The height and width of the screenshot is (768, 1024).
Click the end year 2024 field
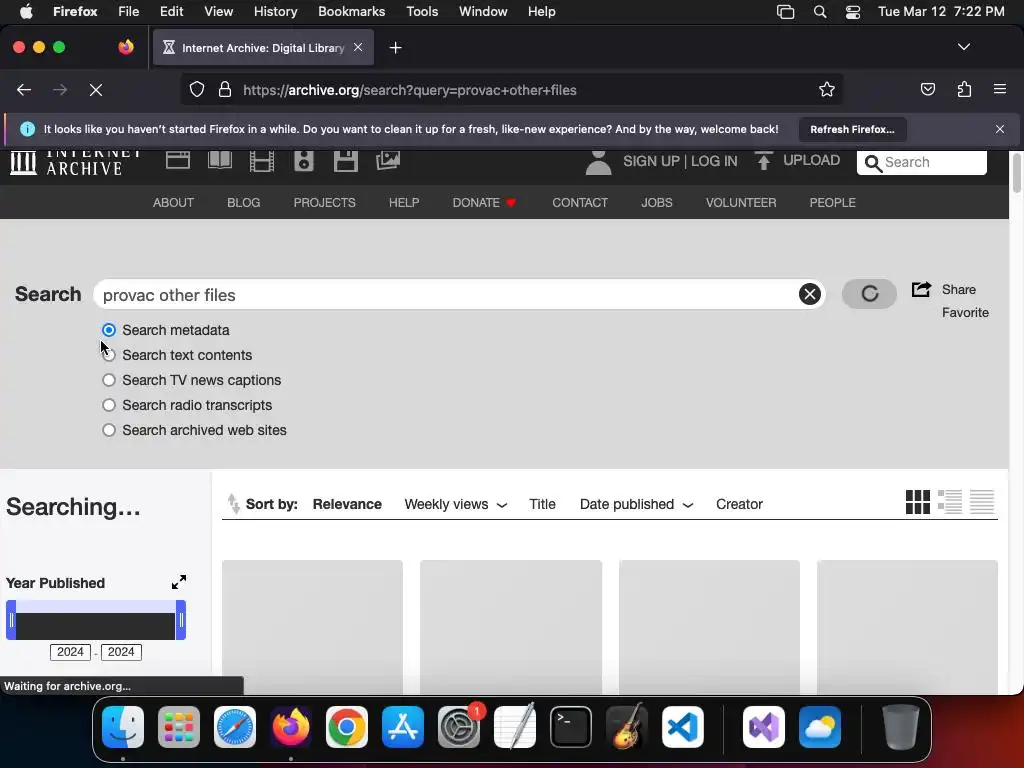click(x=121, y=652)
